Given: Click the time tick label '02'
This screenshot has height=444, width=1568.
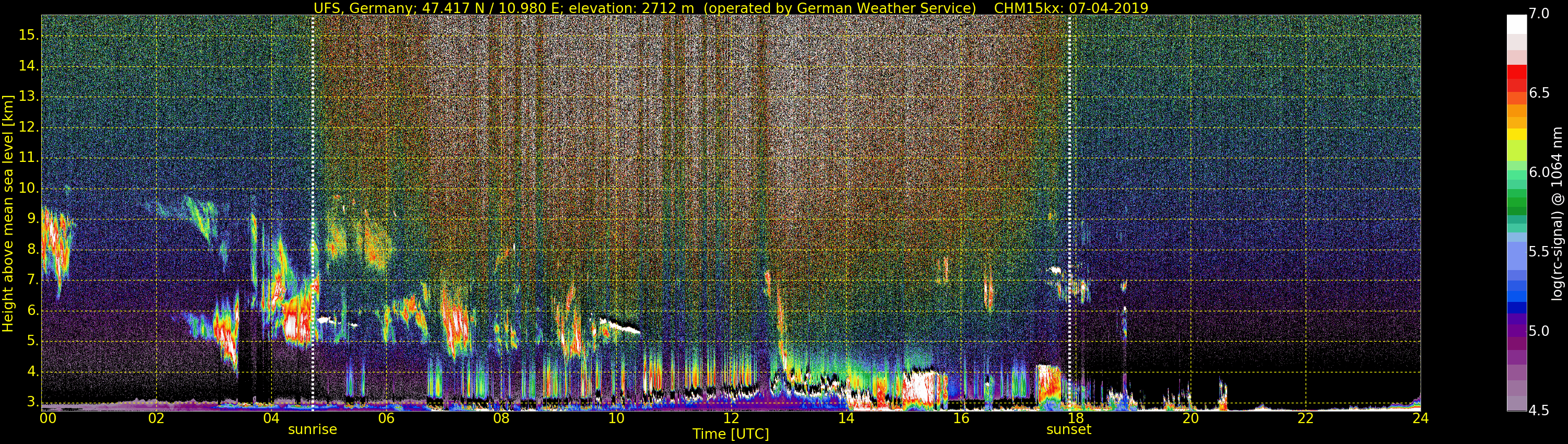Looking at the screenshot, I should click(x=156, y=418).
